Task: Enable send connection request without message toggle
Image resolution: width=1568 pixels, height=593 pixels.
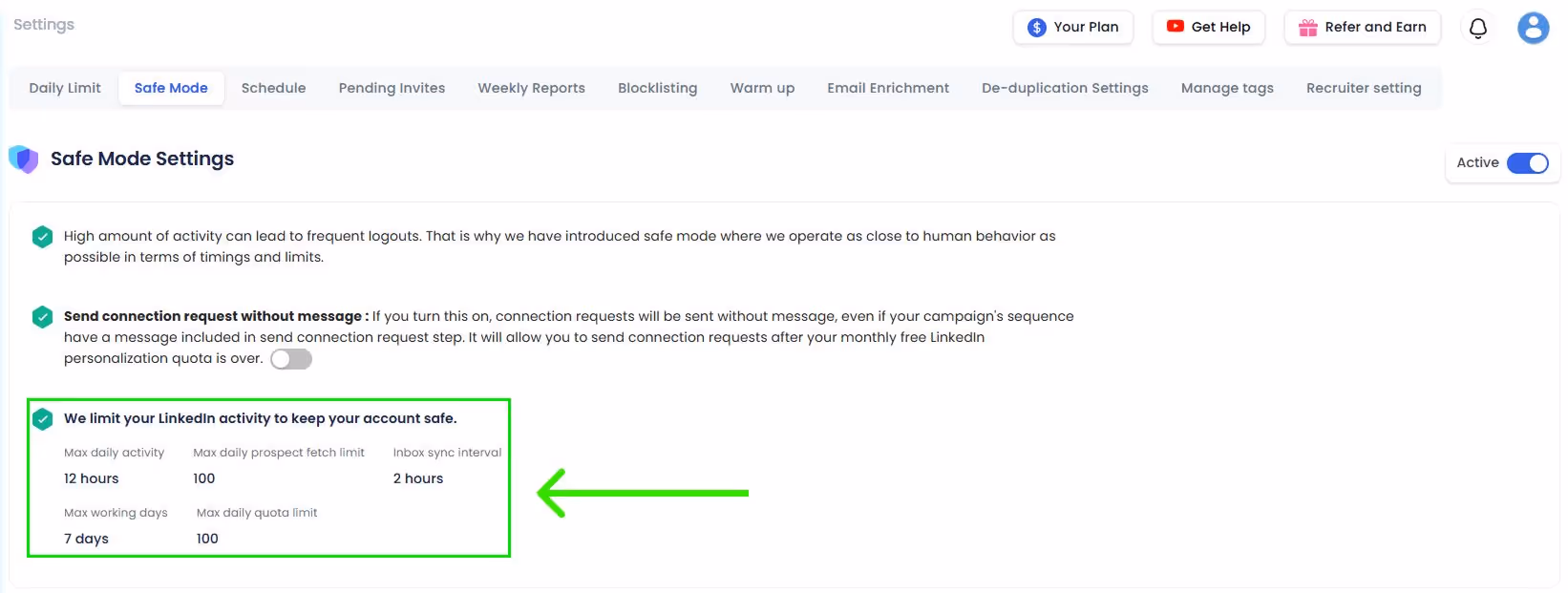Action: [x=291, y=359]
